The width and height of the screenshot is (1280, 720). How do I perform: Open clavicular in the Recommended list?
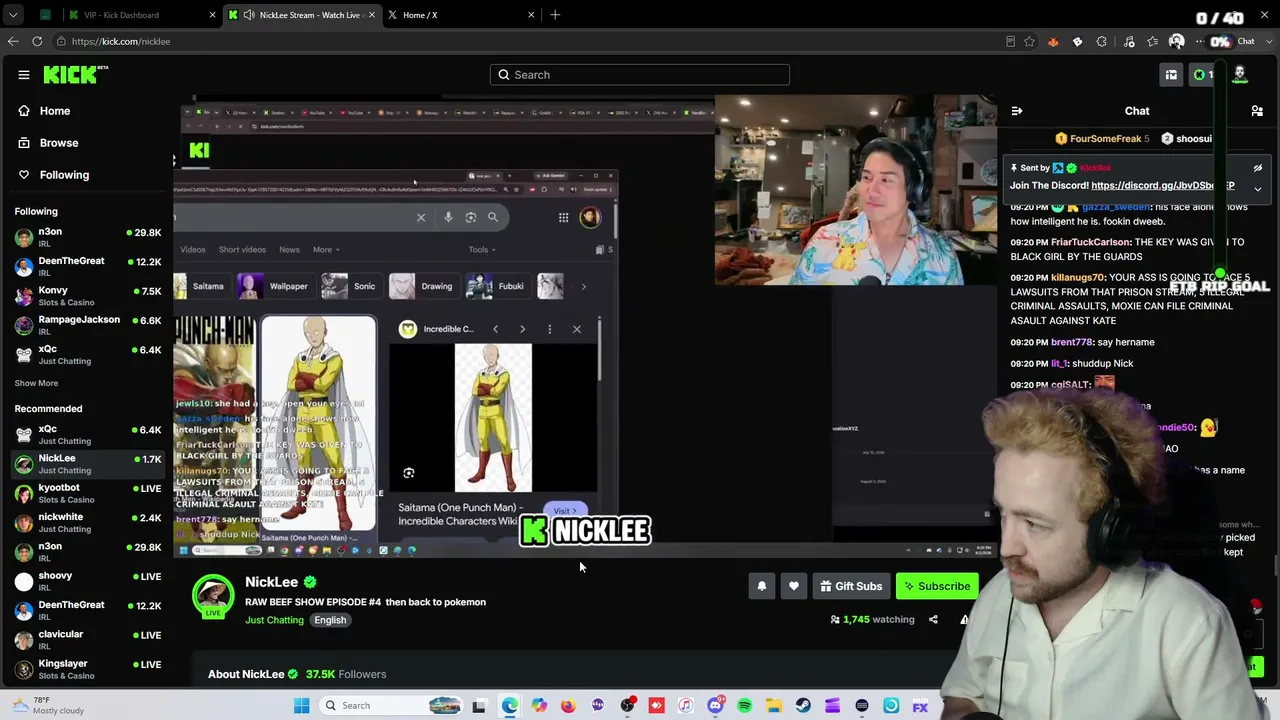pos(88,640)
